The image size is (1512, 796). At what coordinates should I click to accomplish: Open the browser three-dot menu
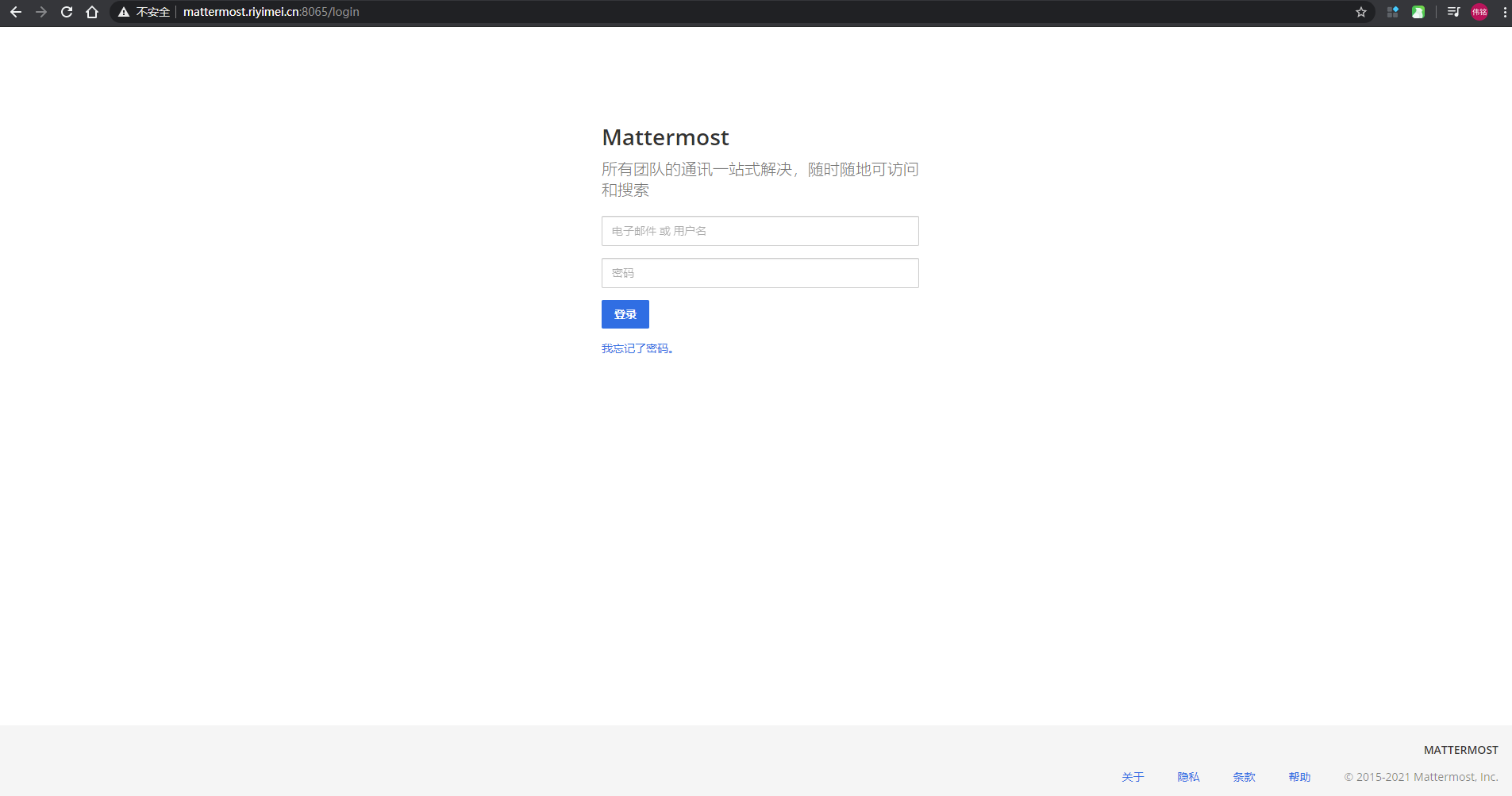(x=1505, y=12)
